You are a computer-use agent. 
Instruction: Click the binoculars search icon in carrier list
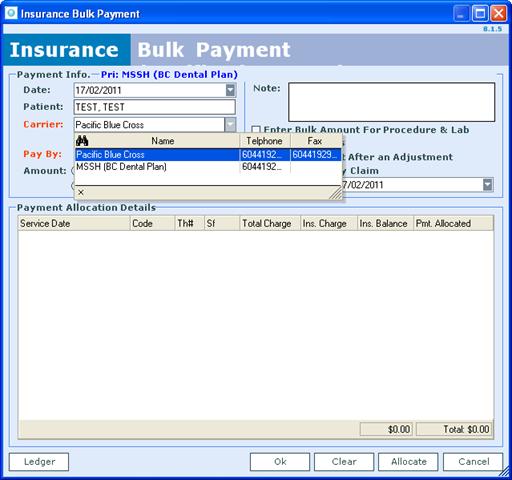(x=82, y=141)
